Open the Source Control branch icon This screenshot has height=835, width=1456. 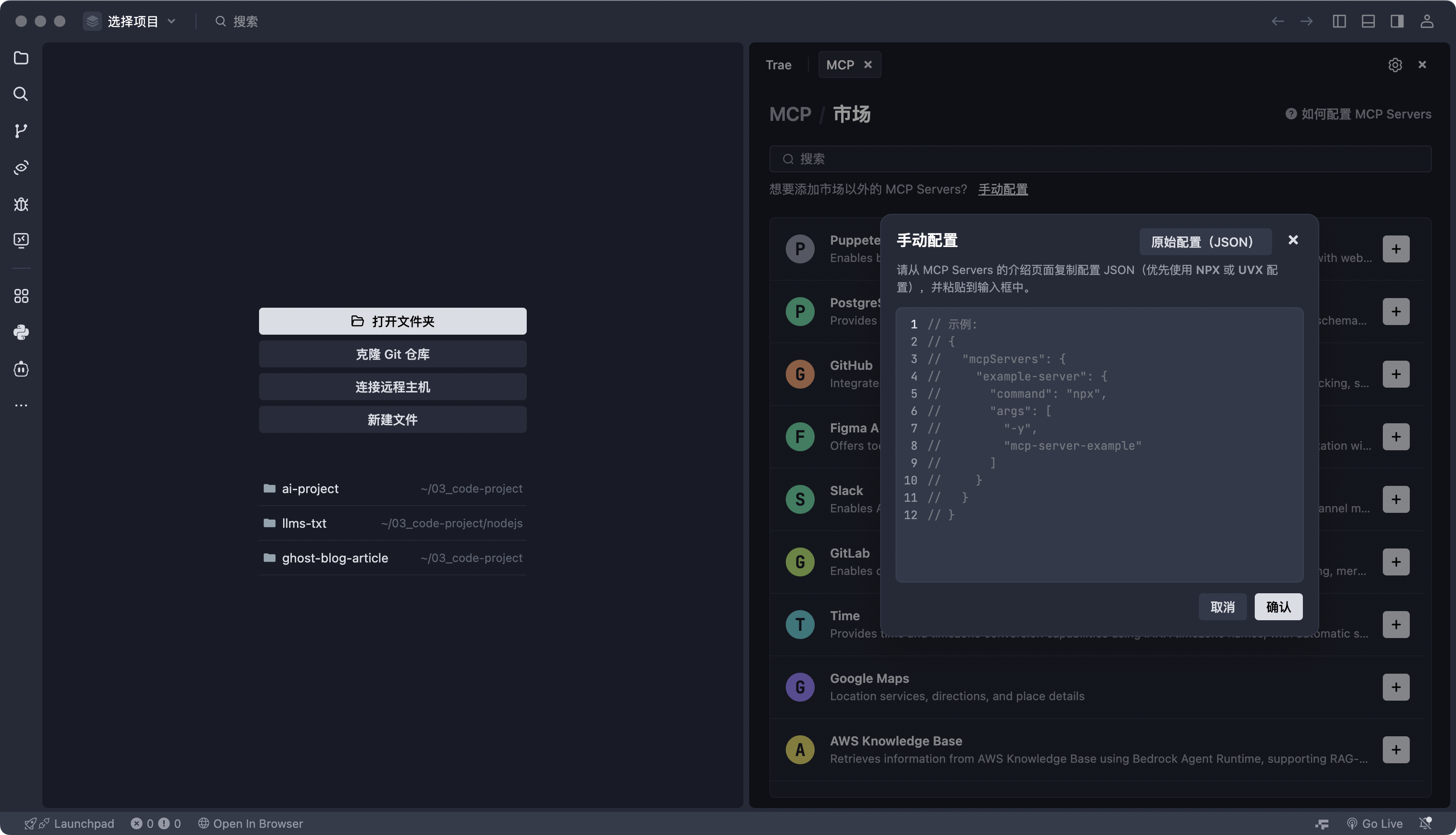(x=21, y=131)
